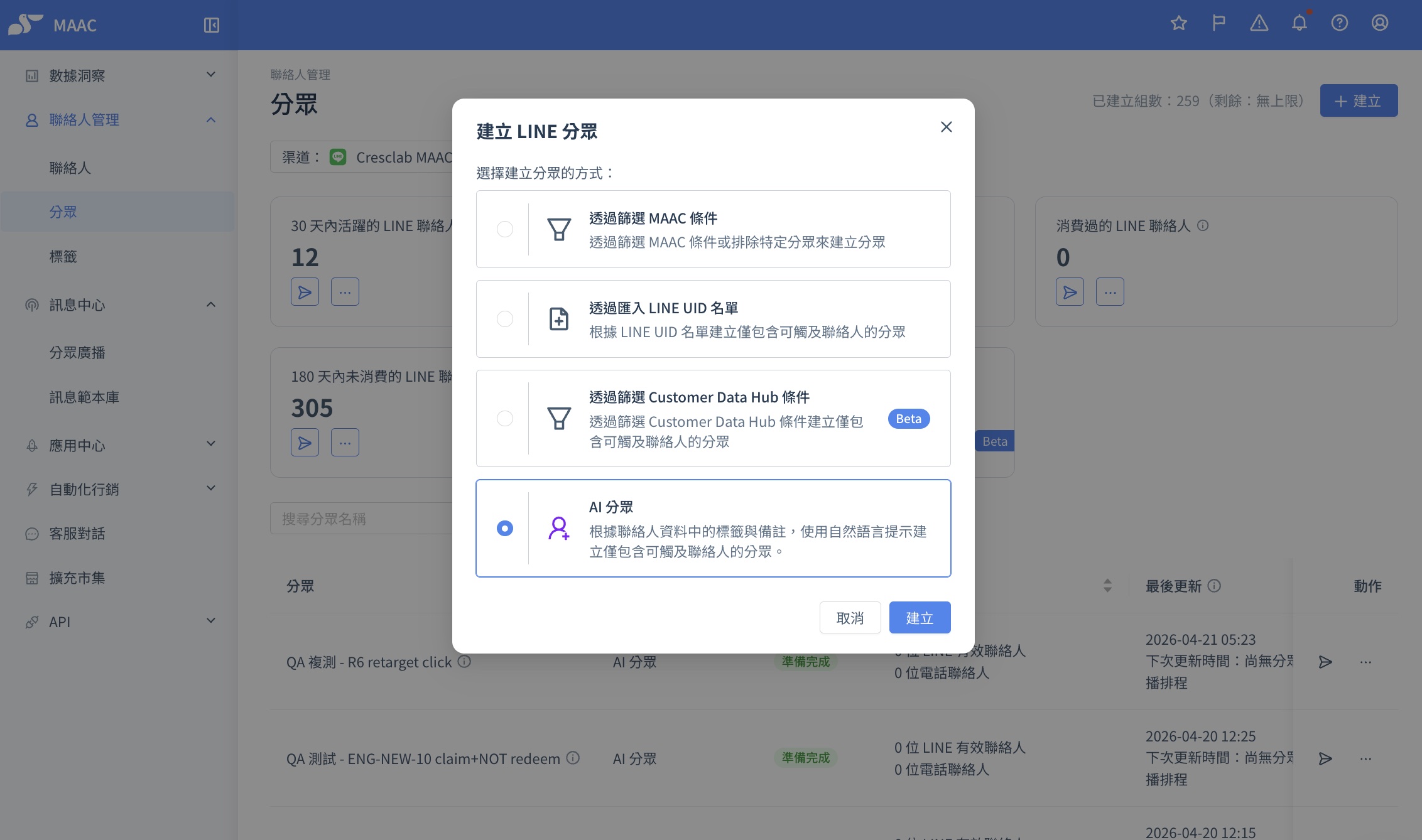Expand API sidebar chevron
This screenshot has width=1422, height=840.
[211, 621]
